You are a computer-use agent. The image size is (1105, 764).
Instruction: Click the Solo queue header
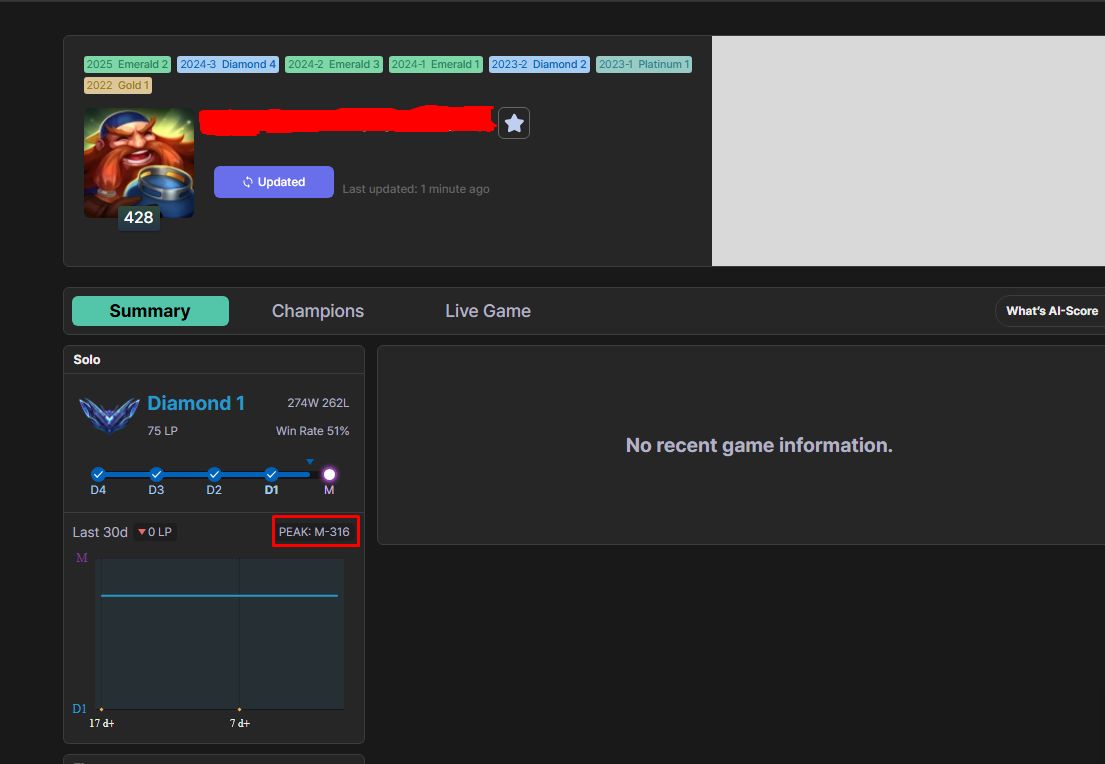(87, 359)
